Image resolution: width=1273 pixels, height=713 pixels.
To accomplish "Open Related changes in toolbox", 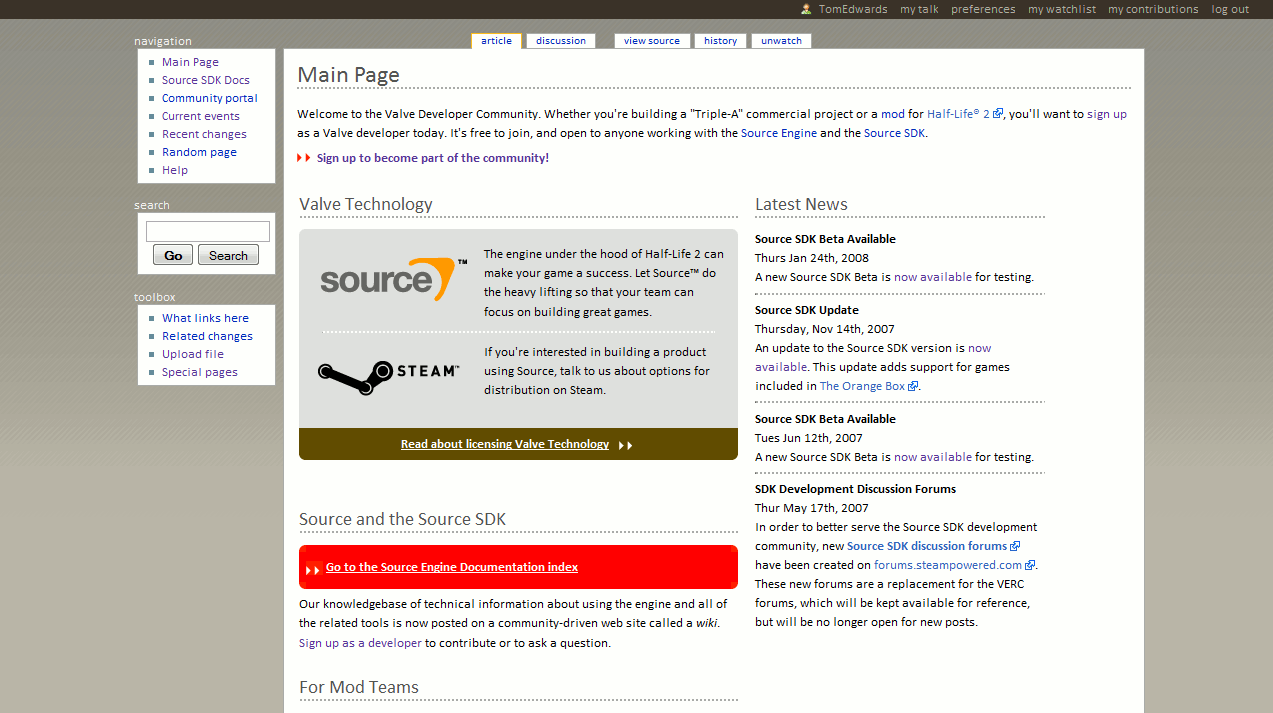I will click(207, 336).
